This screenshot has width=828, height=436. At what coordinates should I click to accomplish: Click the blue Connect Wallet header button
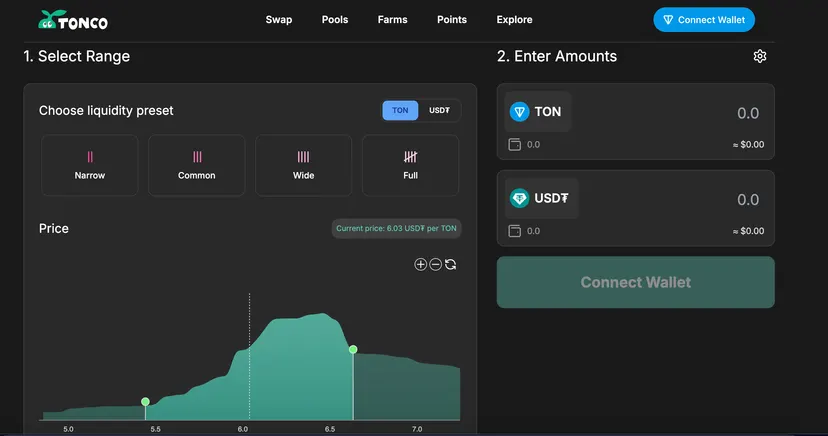click(x=704, y=20)
